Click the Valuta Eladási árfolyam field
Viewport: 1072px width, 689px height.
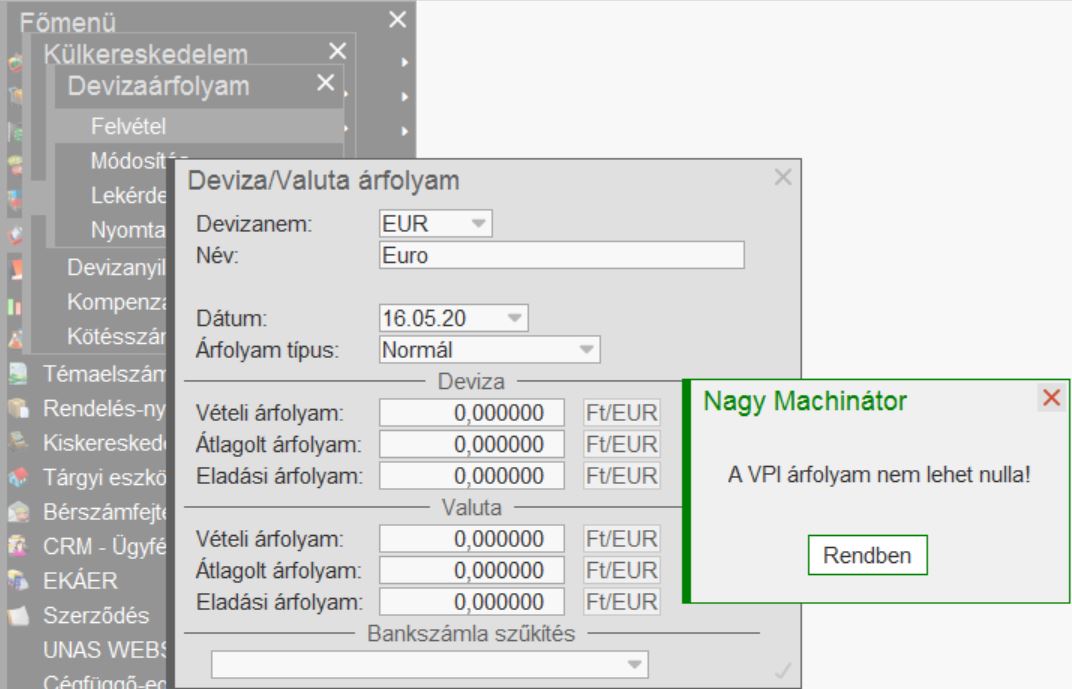pos(472,602)
